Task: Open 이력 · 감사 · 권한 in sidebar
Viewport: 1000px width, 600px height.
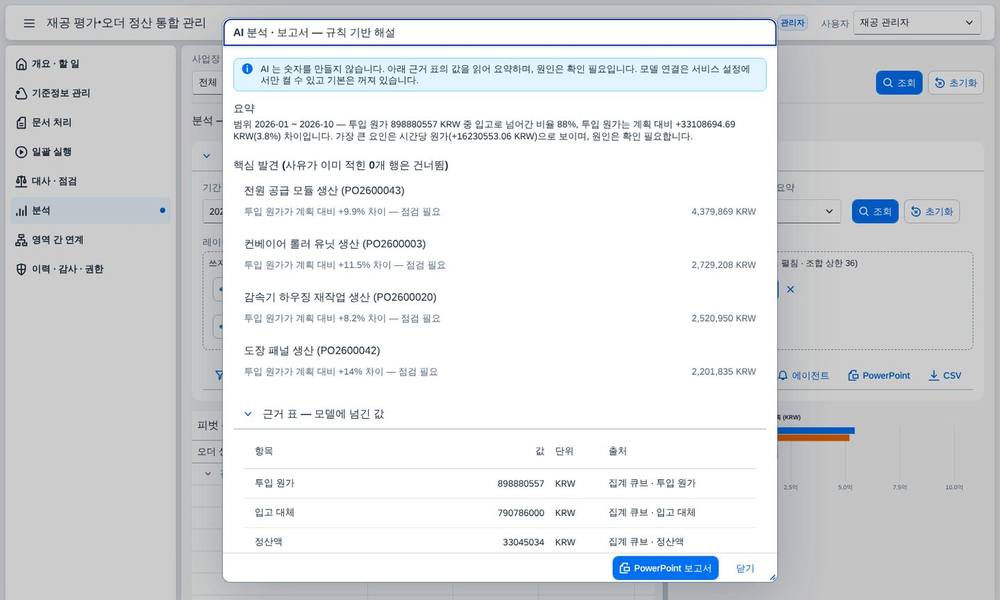Action: tap(91, 269)
